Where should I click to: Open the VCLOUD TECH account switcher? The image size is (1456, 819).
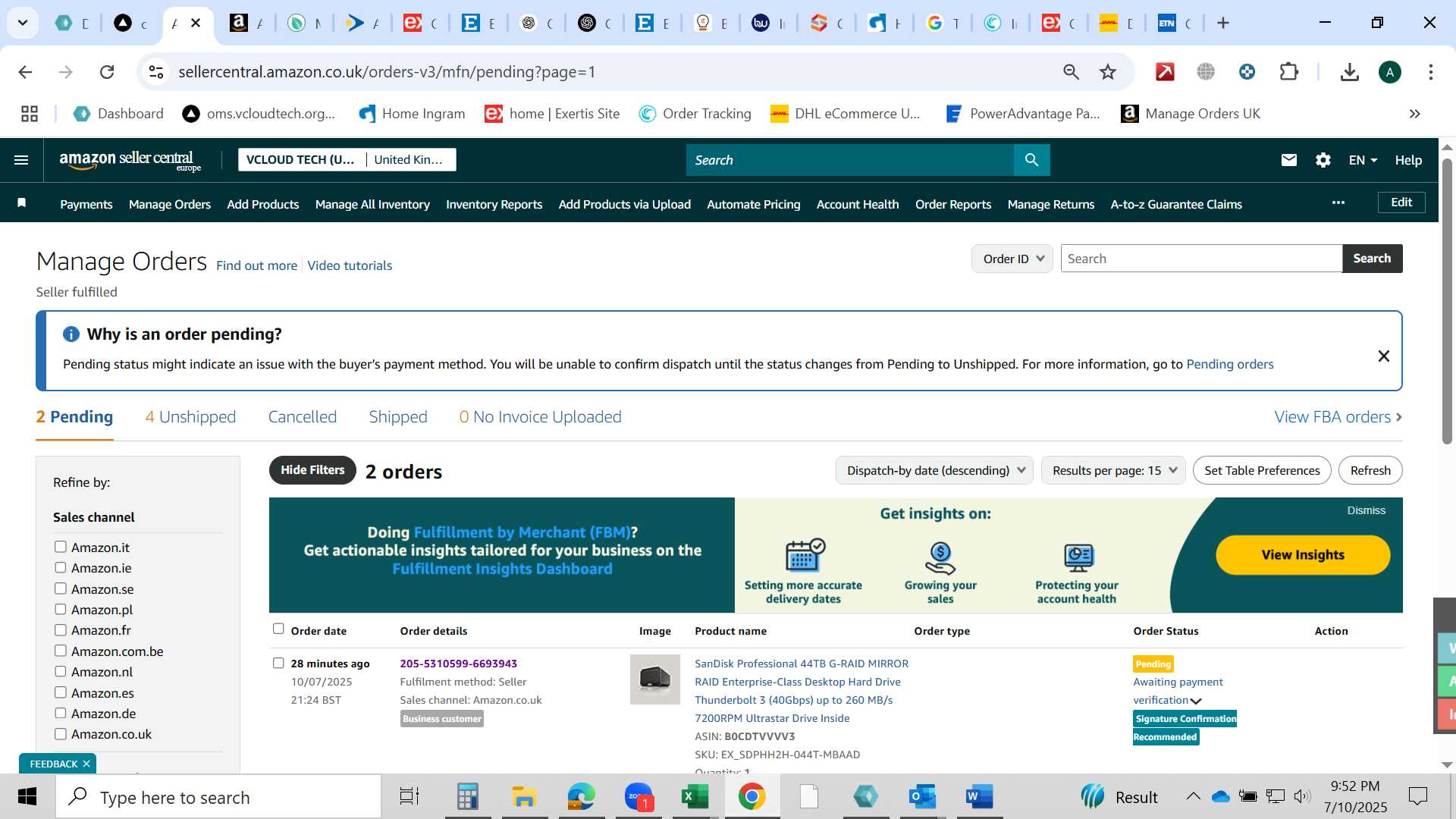(x=347, y=159)
